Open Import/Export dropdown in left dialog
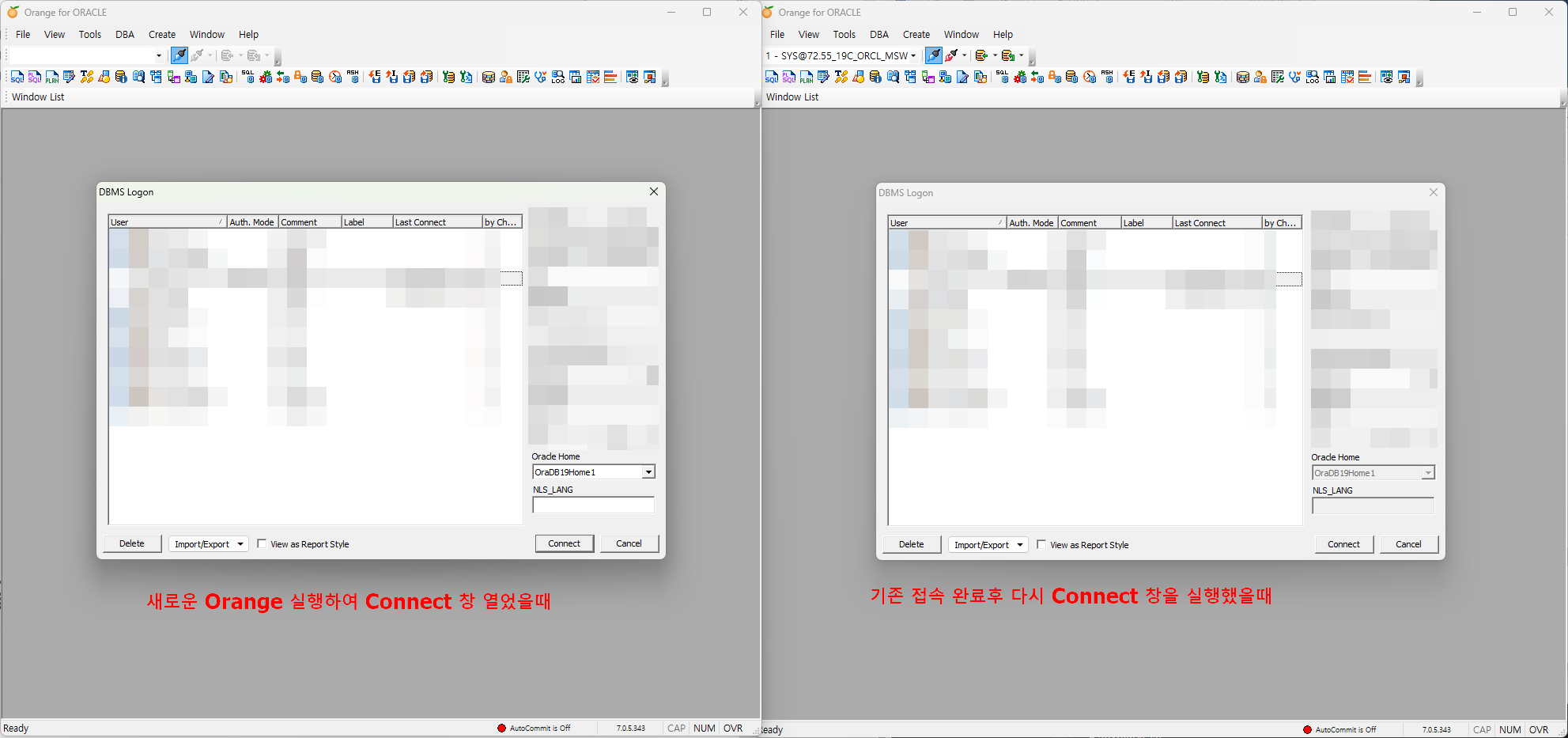 209,544
